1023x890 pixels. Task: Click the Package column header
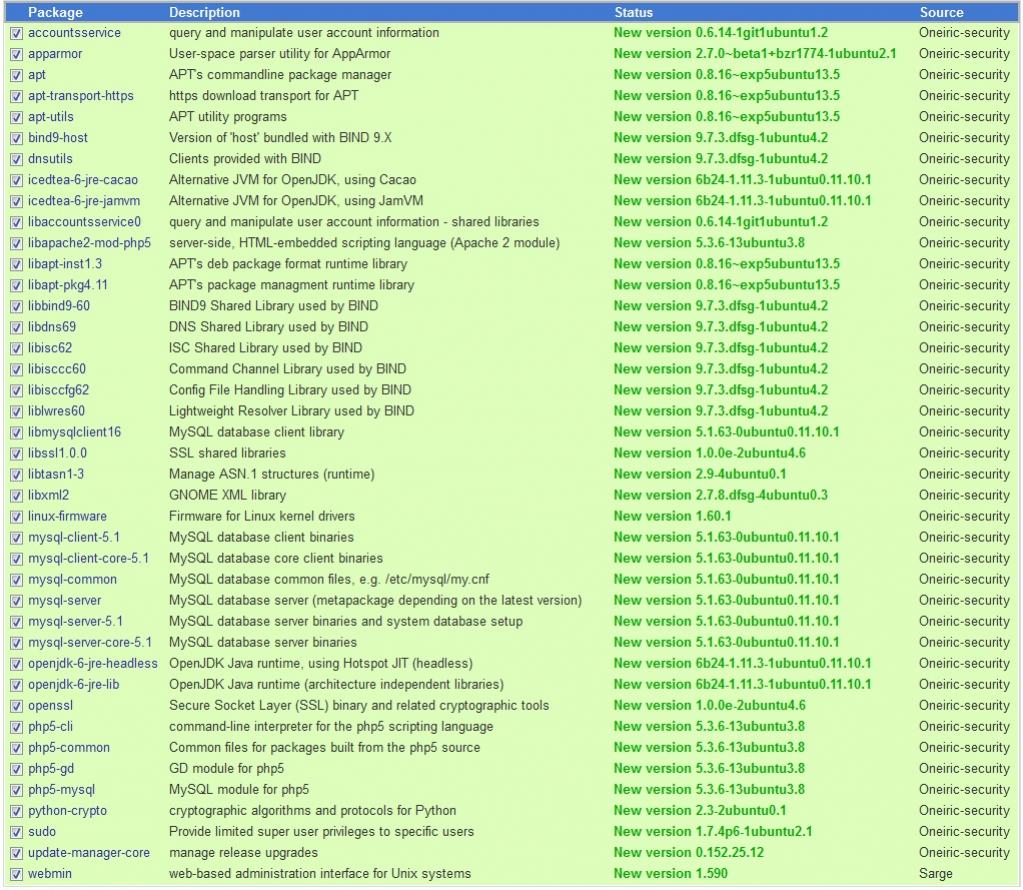tap(55, 12)
